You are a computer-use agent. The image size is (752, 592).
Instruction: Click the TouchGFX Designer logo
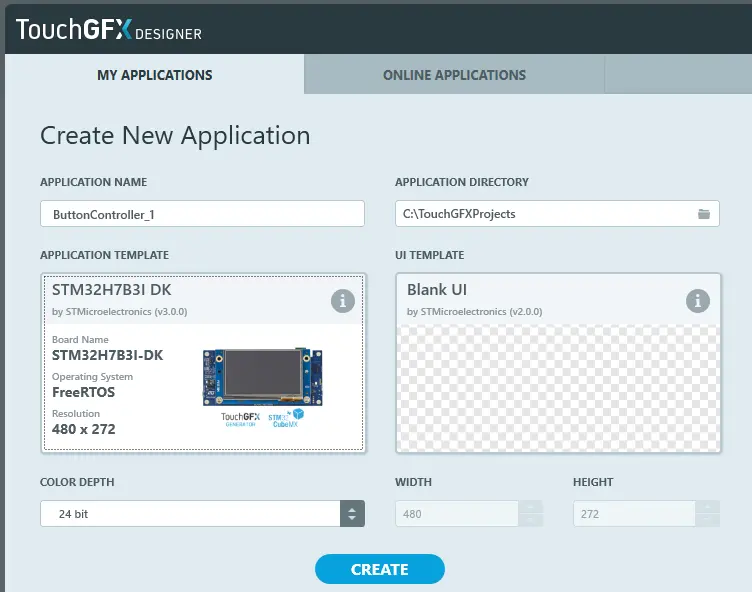[109, 29]
